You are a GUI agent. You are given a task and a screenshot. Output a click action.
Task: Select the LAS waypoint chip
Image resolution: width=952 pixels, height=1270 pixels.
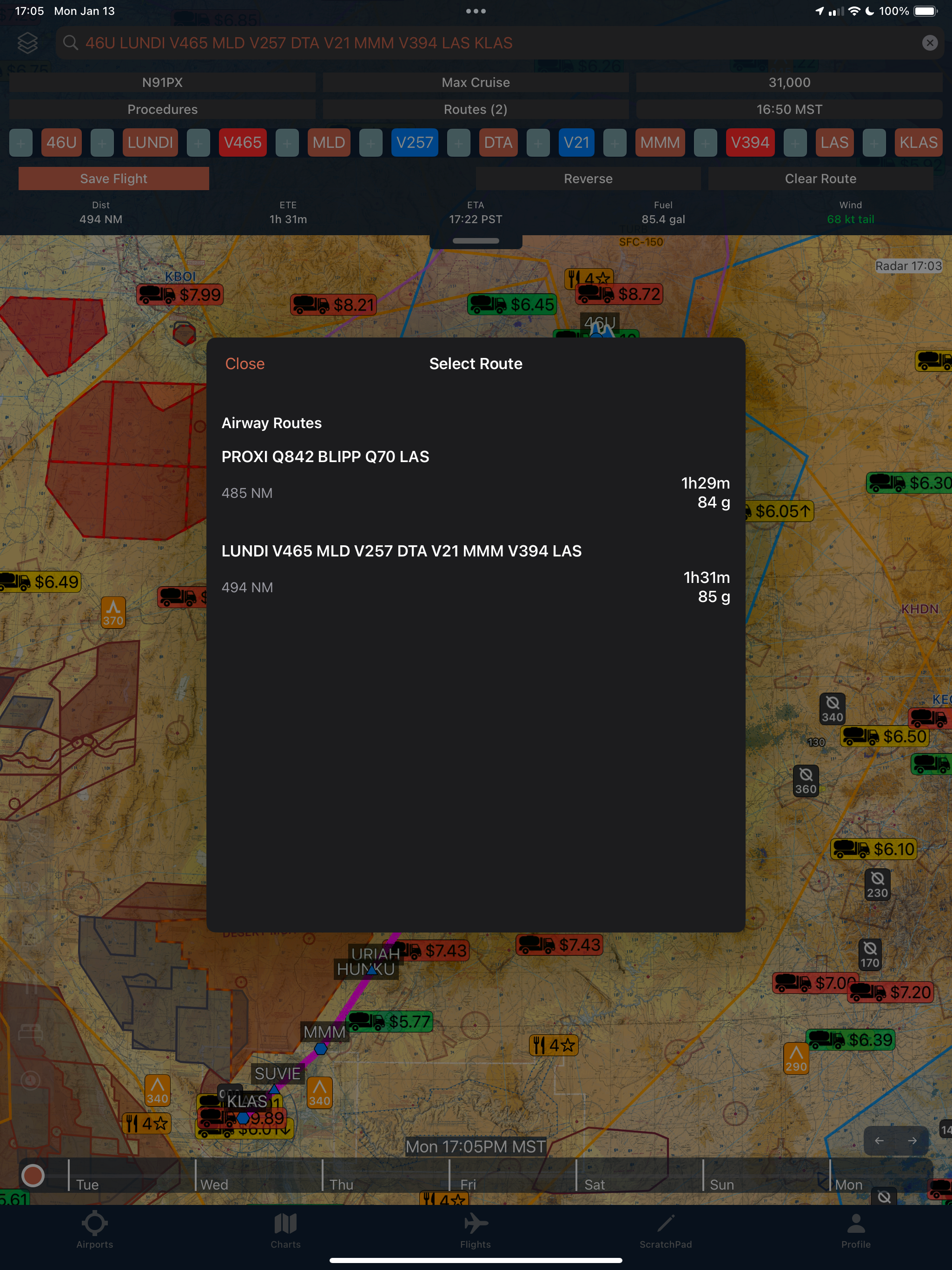(x=834, y=142)
